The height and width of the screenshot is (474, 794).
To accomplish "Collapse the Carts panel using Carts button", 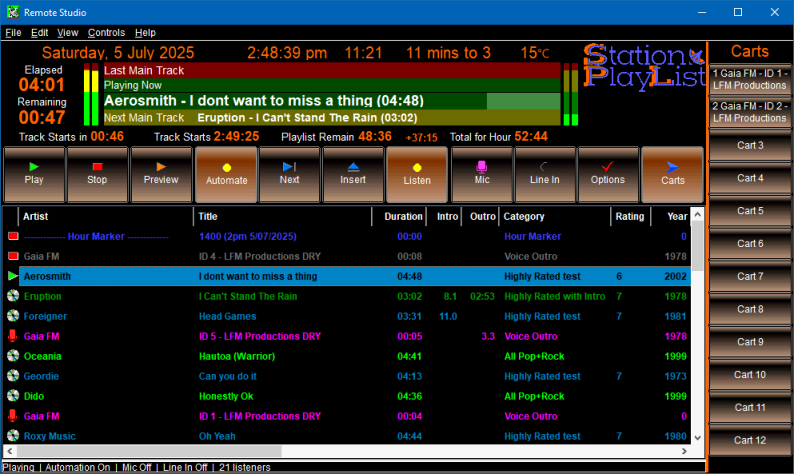I will click(672, 174).
